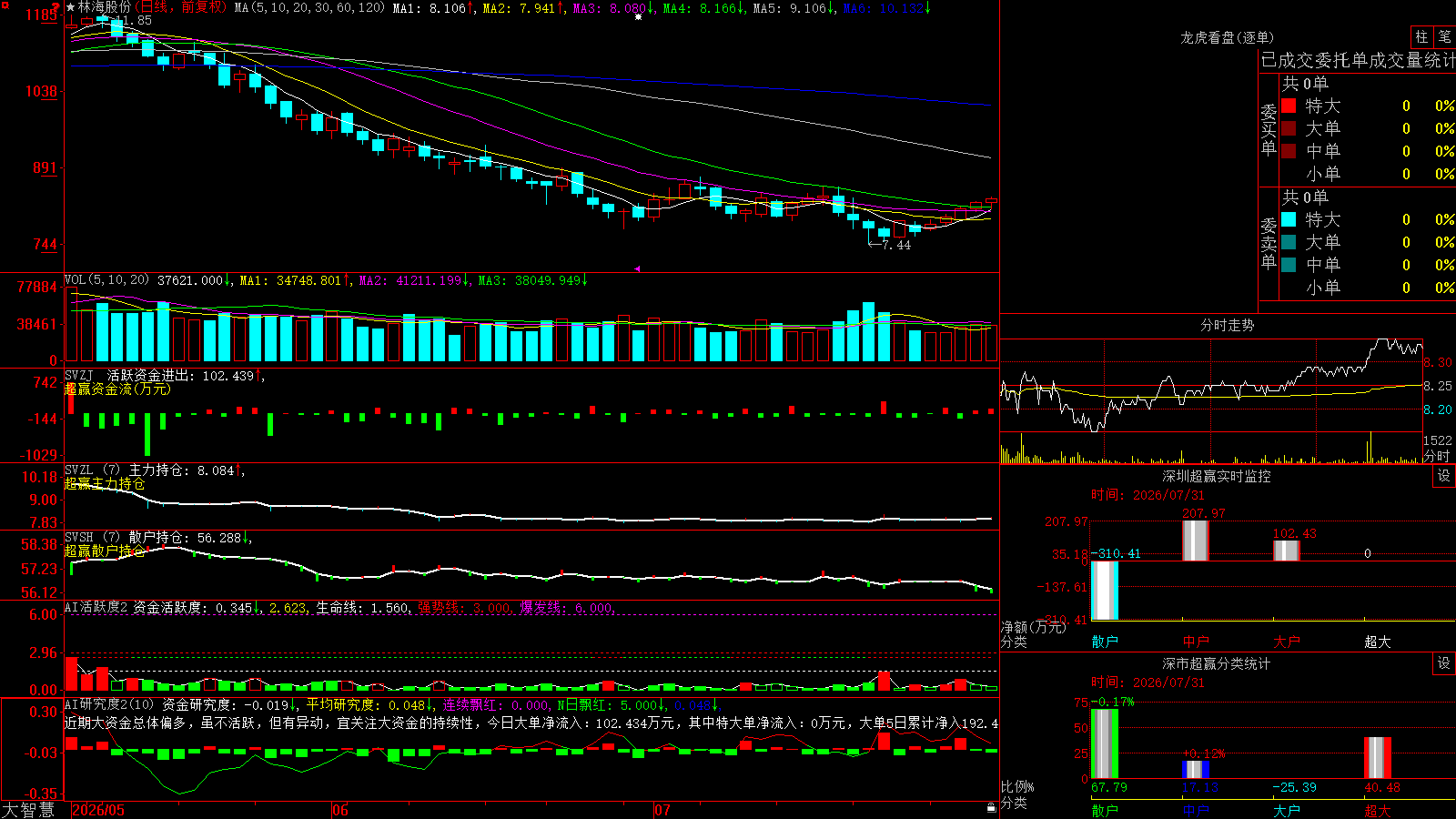Click the 委买单 vertical section label
Image resolution: width=1456 pixels, height=819 pixels.
pyautogui.click(x=1269, y=129)
